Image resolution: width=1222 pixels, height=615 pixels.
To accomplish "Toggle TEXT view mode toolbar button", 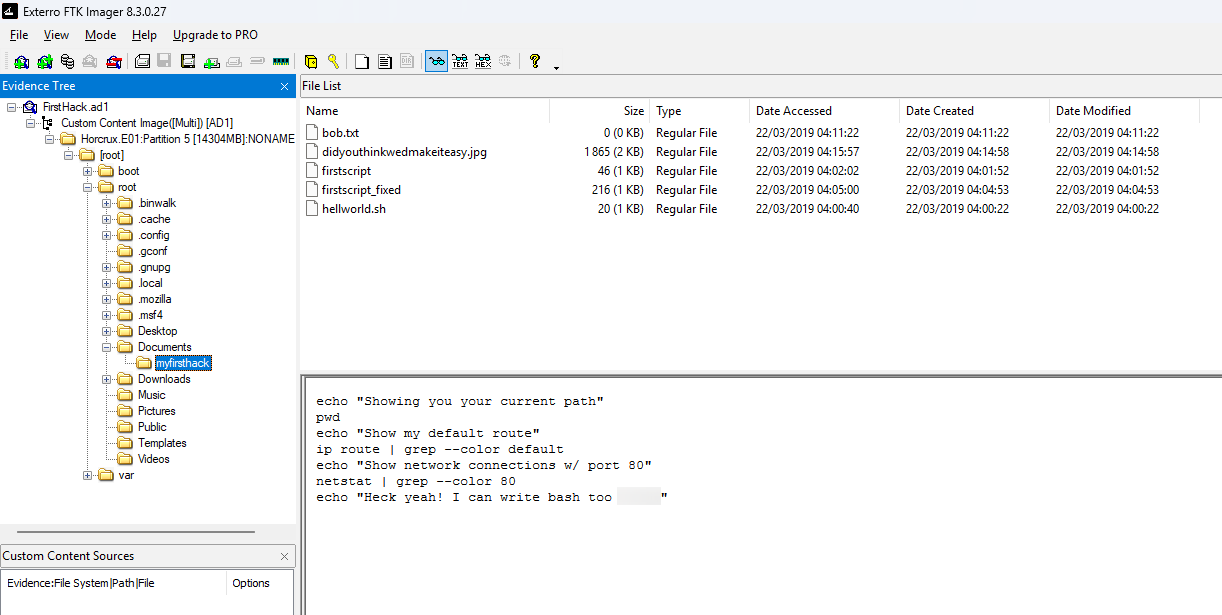I will (x=460, y=61).
